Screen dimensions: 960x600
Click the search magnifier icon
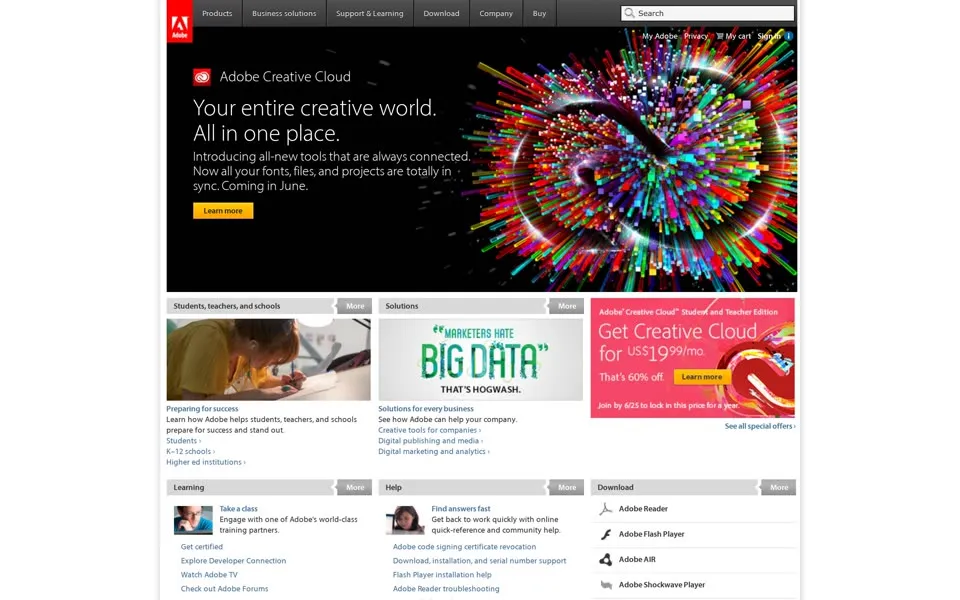629,13
